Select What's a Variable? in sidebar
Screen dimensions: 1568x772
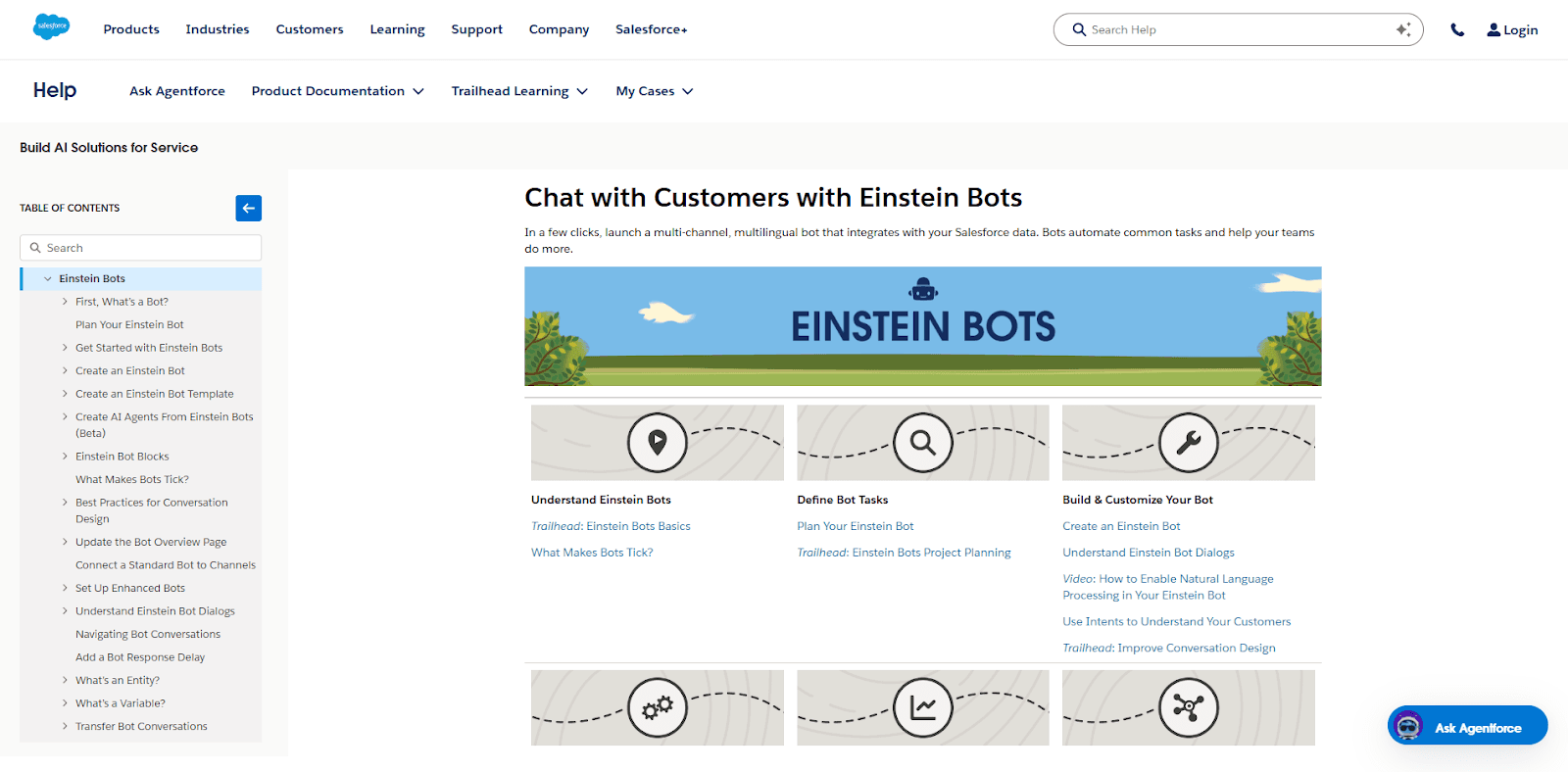121,703
